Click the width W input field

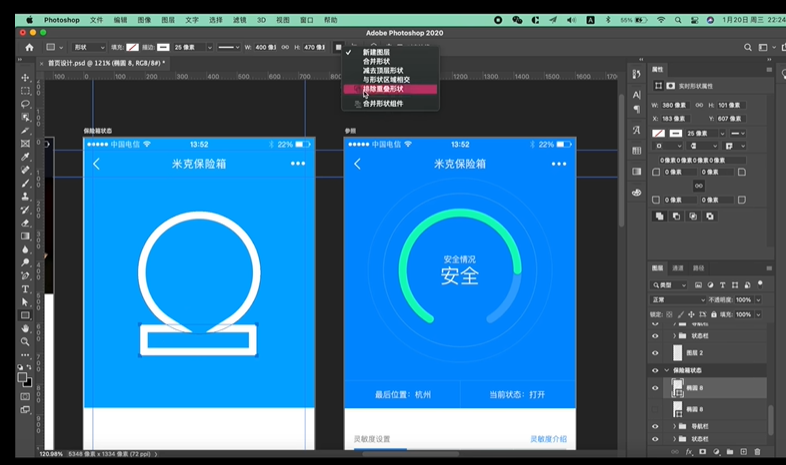pos(267,47)
